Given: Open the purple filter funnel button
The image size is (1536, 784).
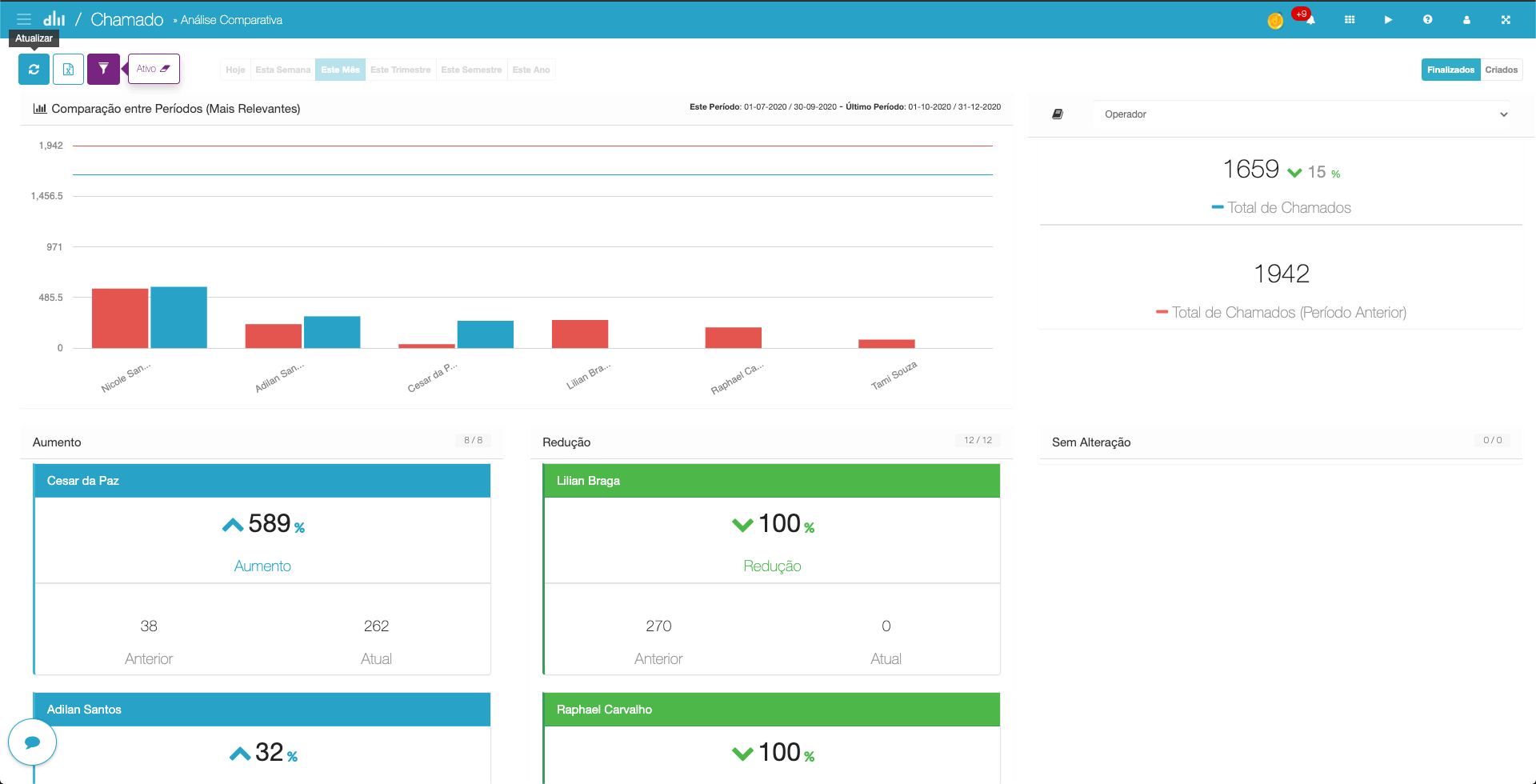Looking at the screenshot, I should (x=103, y=70).
